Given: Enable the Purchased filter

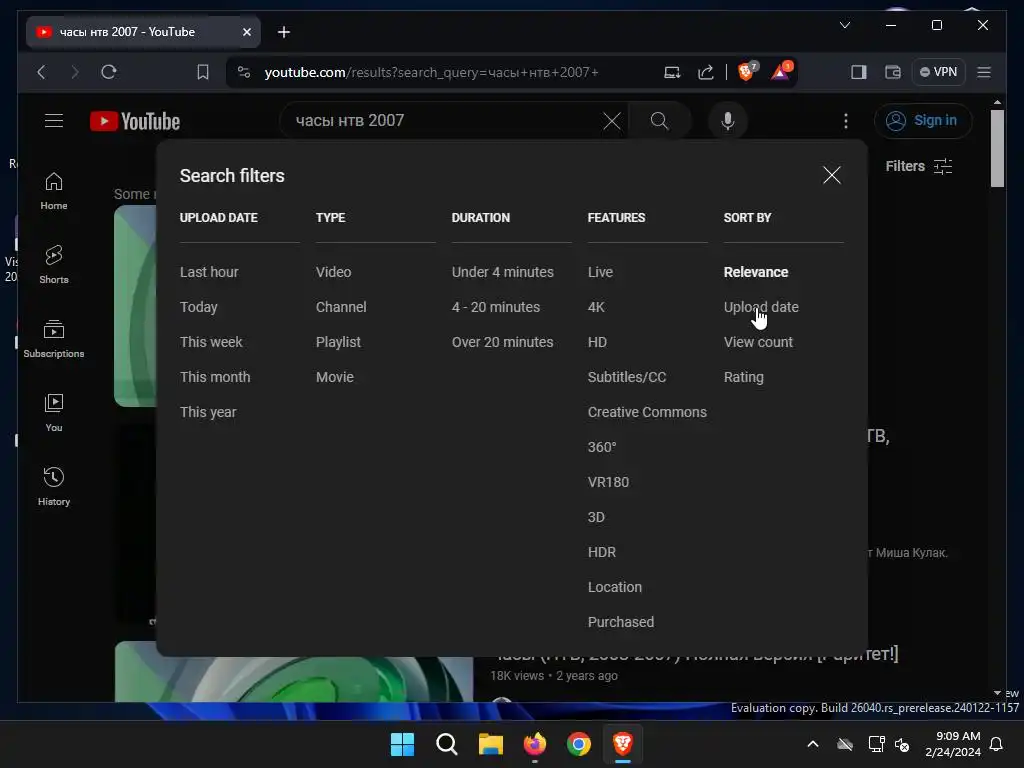Looking at the screenshot, I should tap(620, 622).
